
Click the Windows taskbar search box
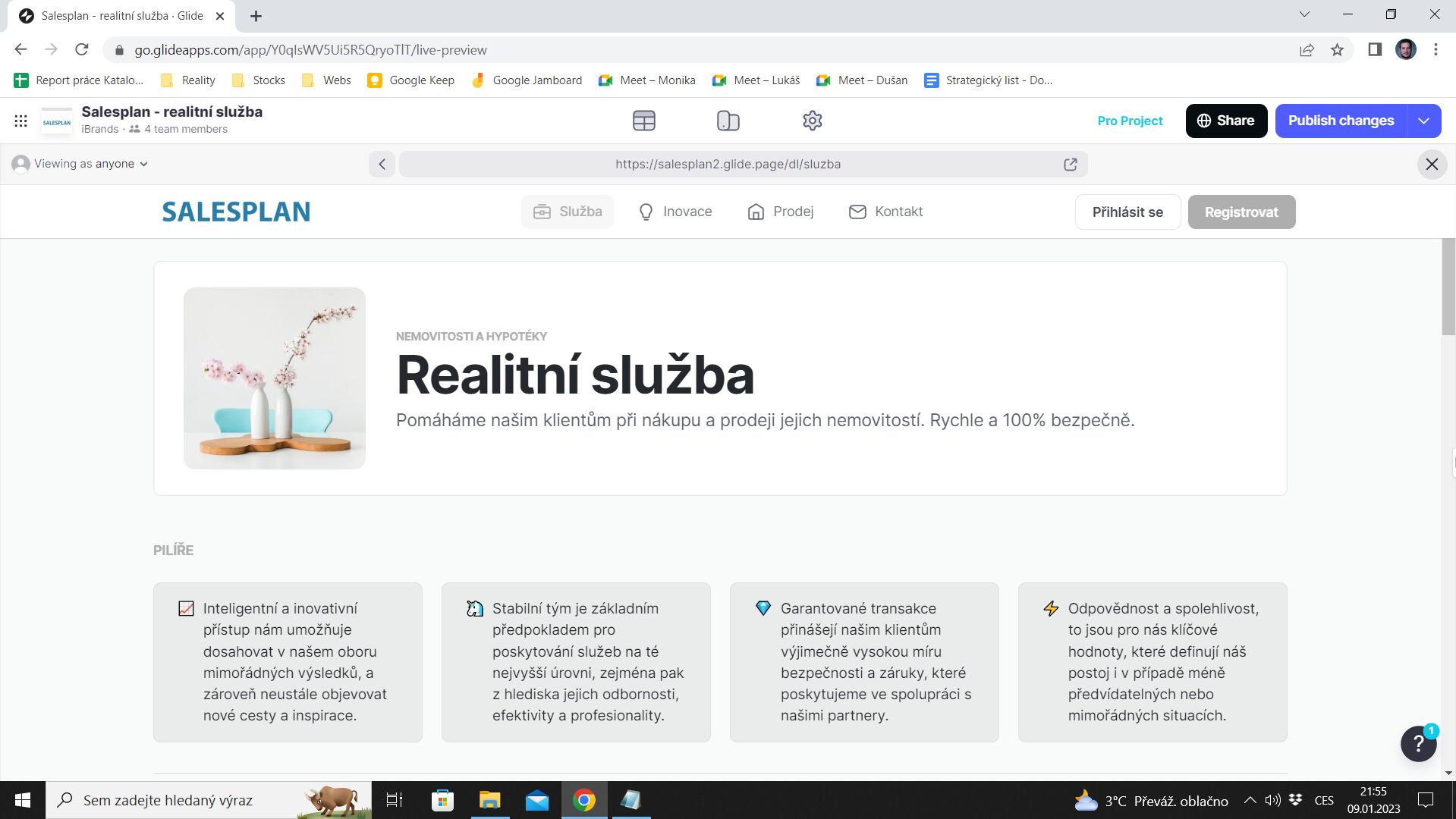(x=209, y=800)
